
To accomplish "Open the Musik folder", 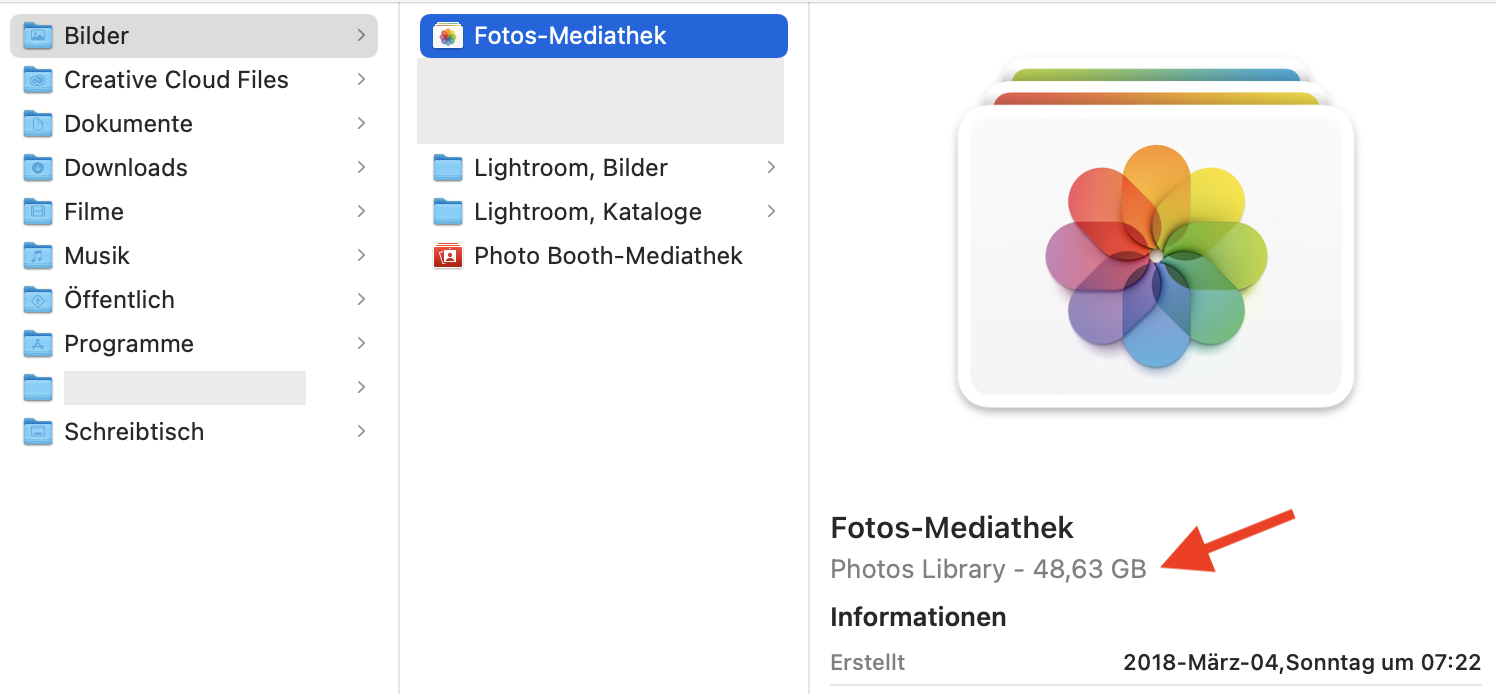I will pos(97,256).
